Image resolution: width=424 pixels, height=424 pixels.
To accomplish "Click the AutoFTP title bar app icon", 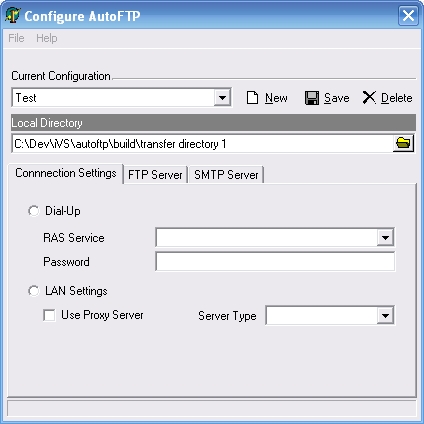I will (x=13, y=15).
